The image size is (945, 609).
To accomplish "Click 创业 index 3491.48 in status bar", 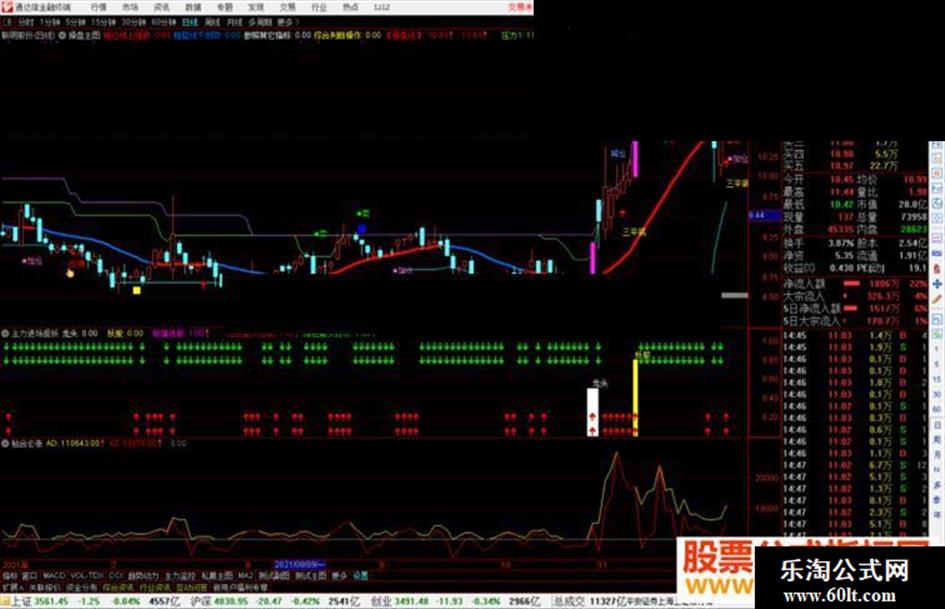I will (400, 601).
